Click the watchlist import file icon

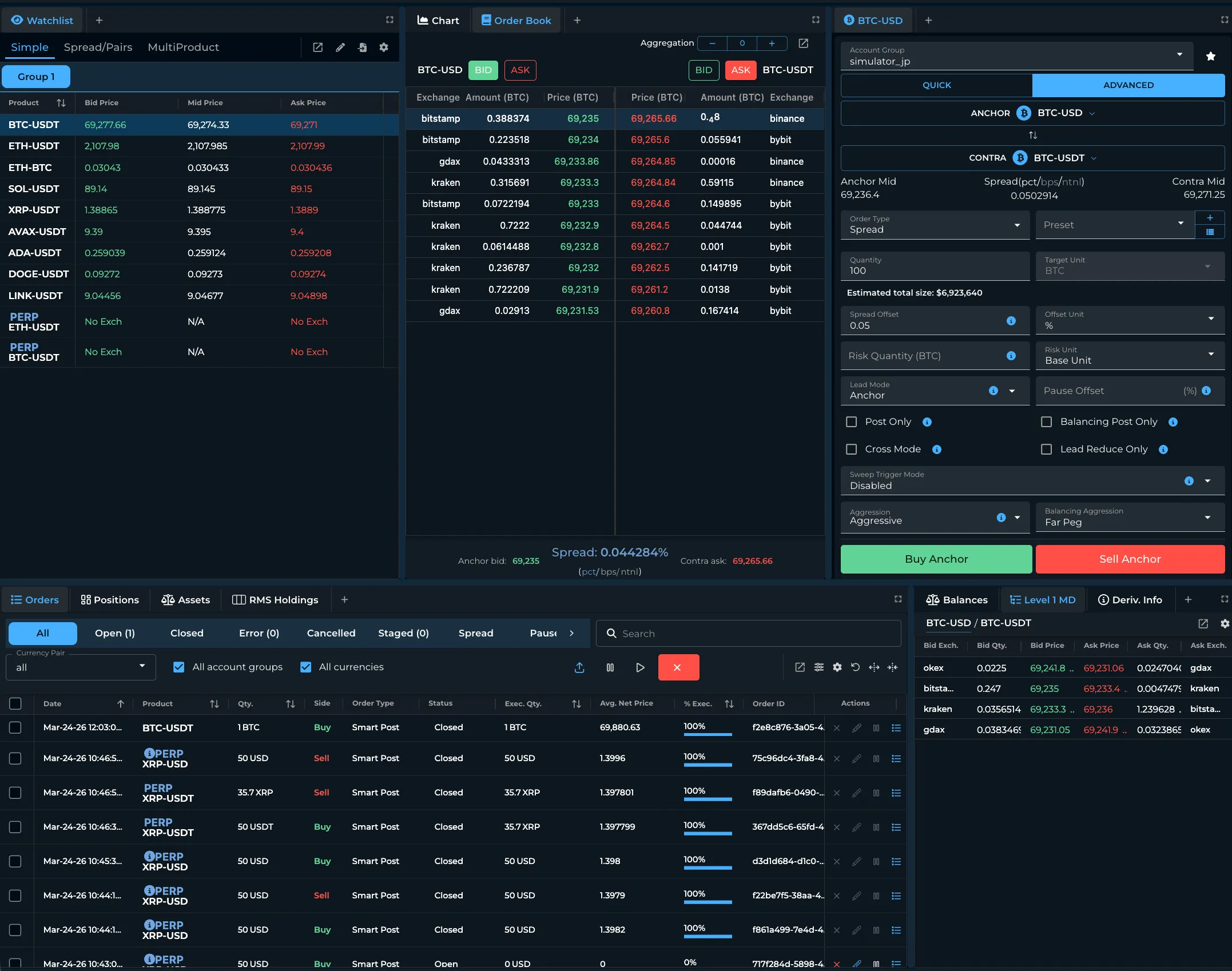tap(363, 47)
